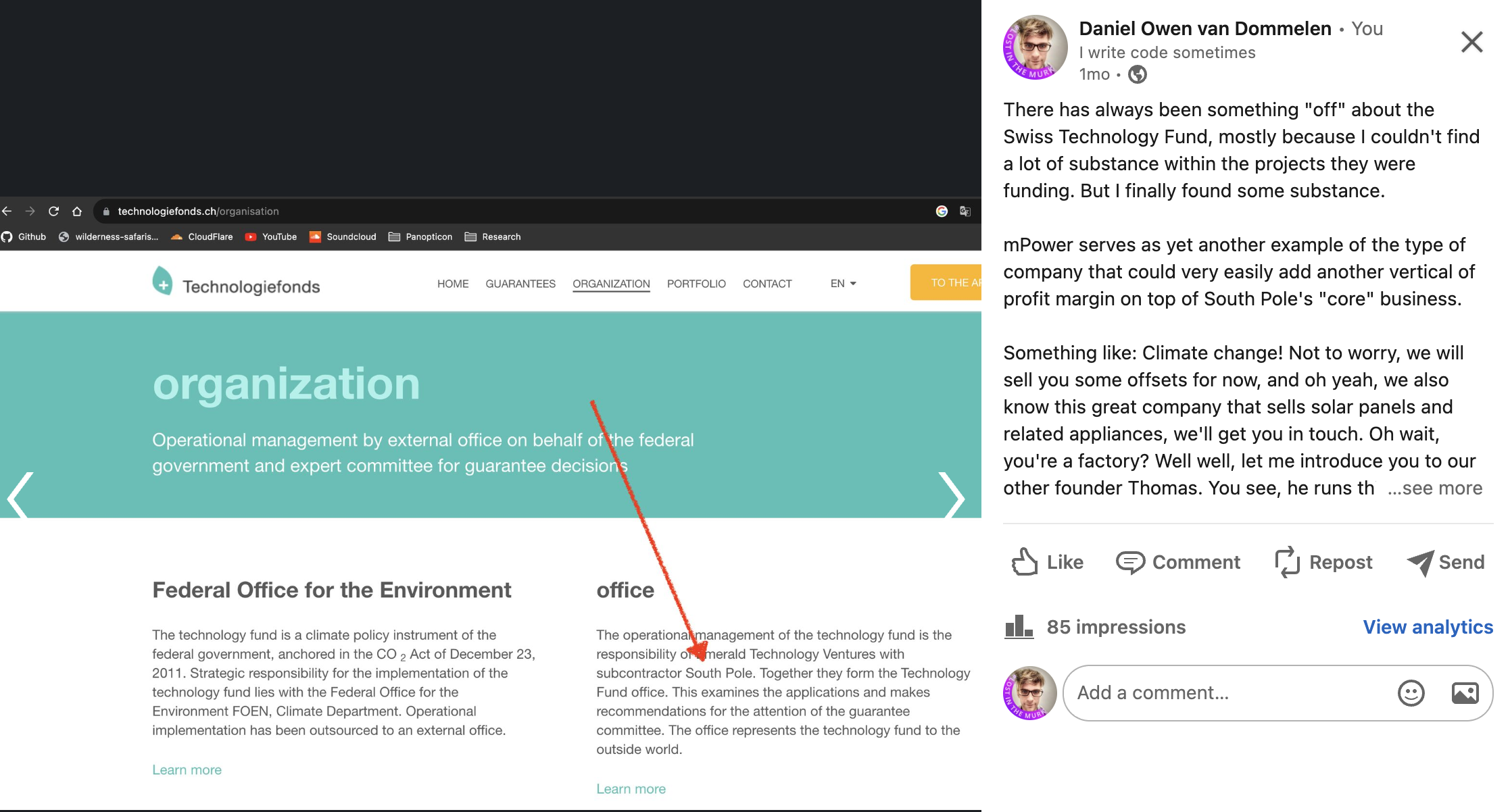The width and height of the screenshot is (1510, 812).
Task: Click the browser forward arrow
Action: pyautogui.click(x=30, y=211)
